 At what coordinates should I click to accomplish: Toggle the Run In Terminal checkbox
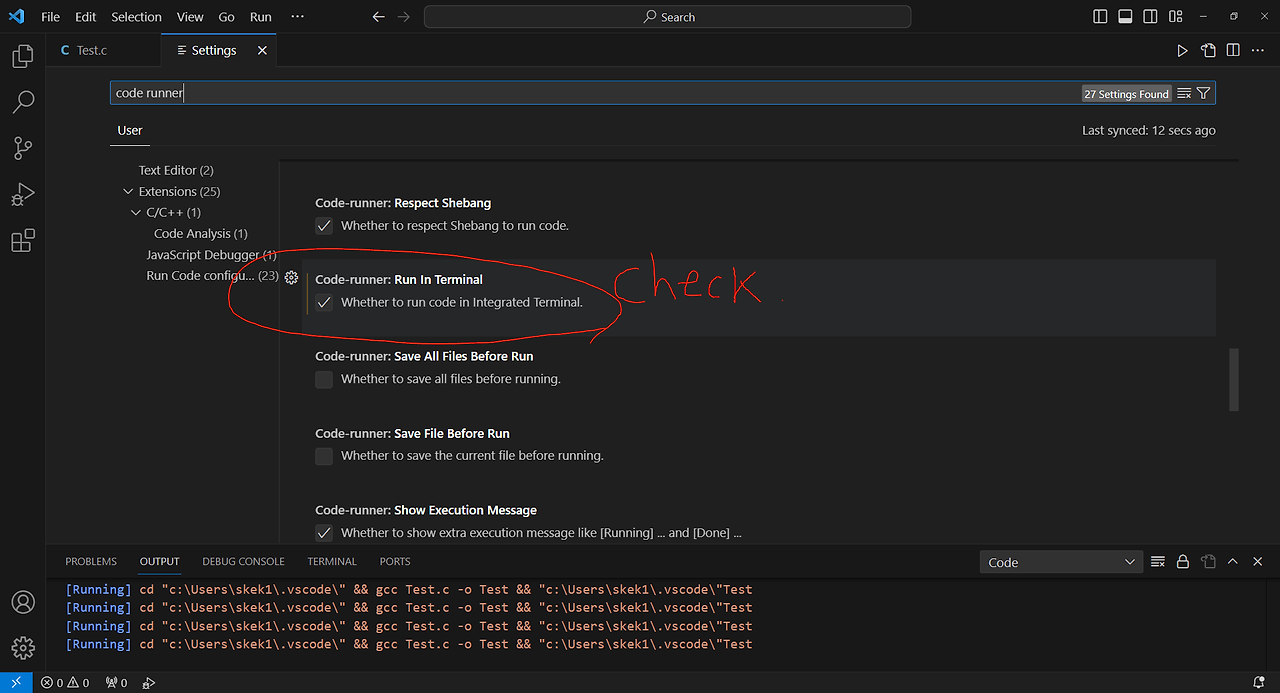click(x=324, y=302)
